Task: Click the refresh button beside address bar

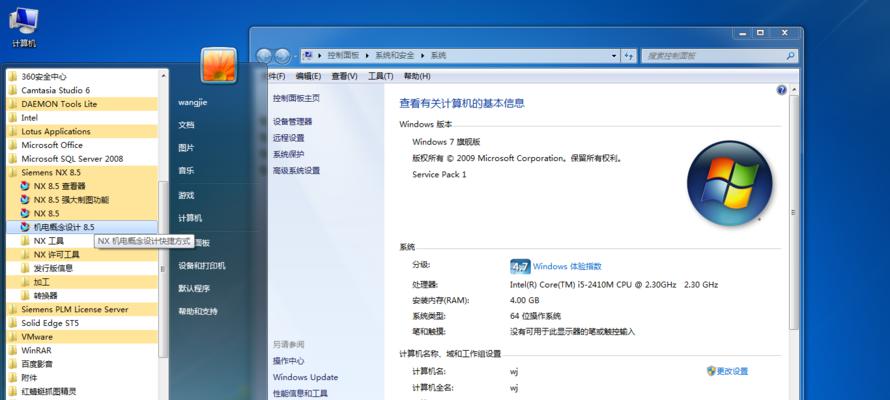Action: (x=628, y=56)
